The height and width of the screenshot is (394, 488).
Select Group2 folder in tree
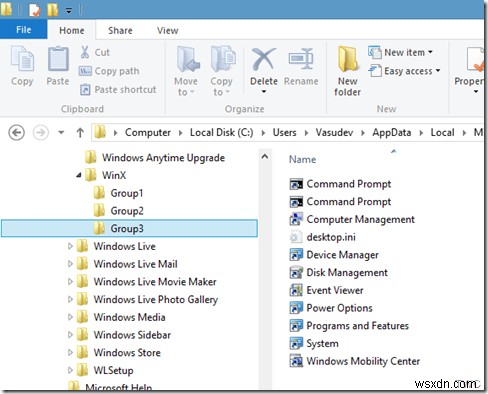click(118, 211)
